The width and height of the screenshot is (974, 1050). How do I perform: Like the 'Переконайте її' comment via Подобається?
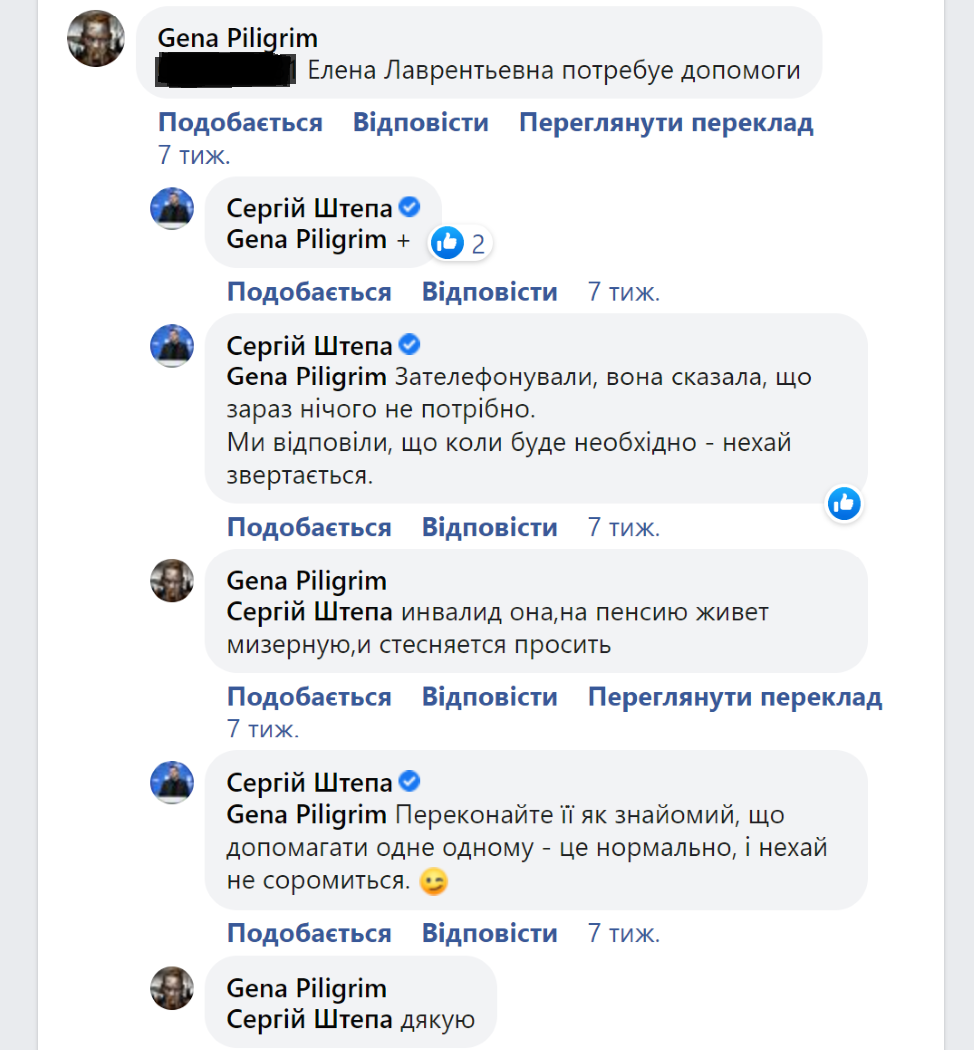click(309, 933)
